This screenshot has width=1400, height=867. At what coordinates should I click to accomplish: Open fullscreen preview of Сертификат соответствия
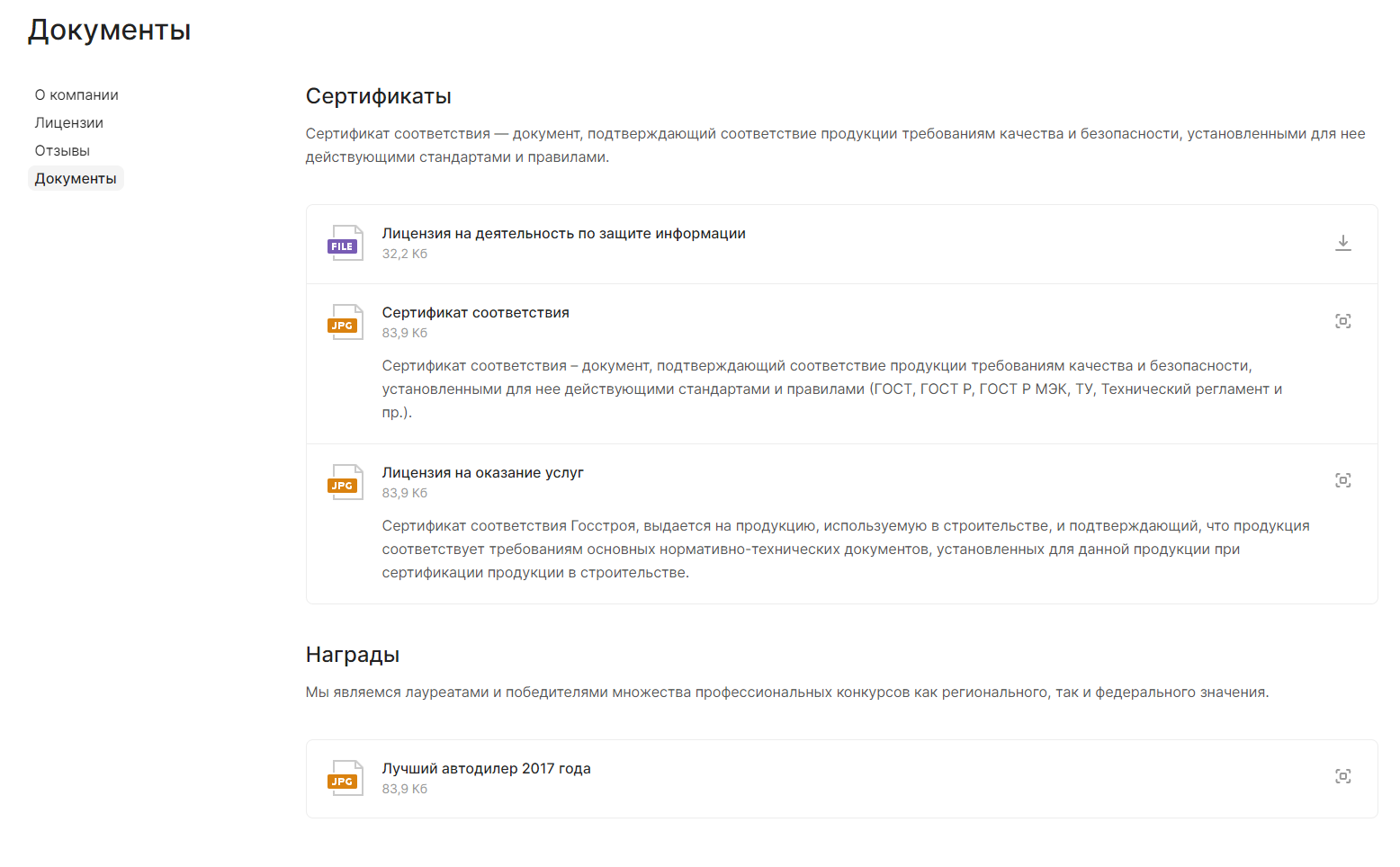click(1342, 321)
